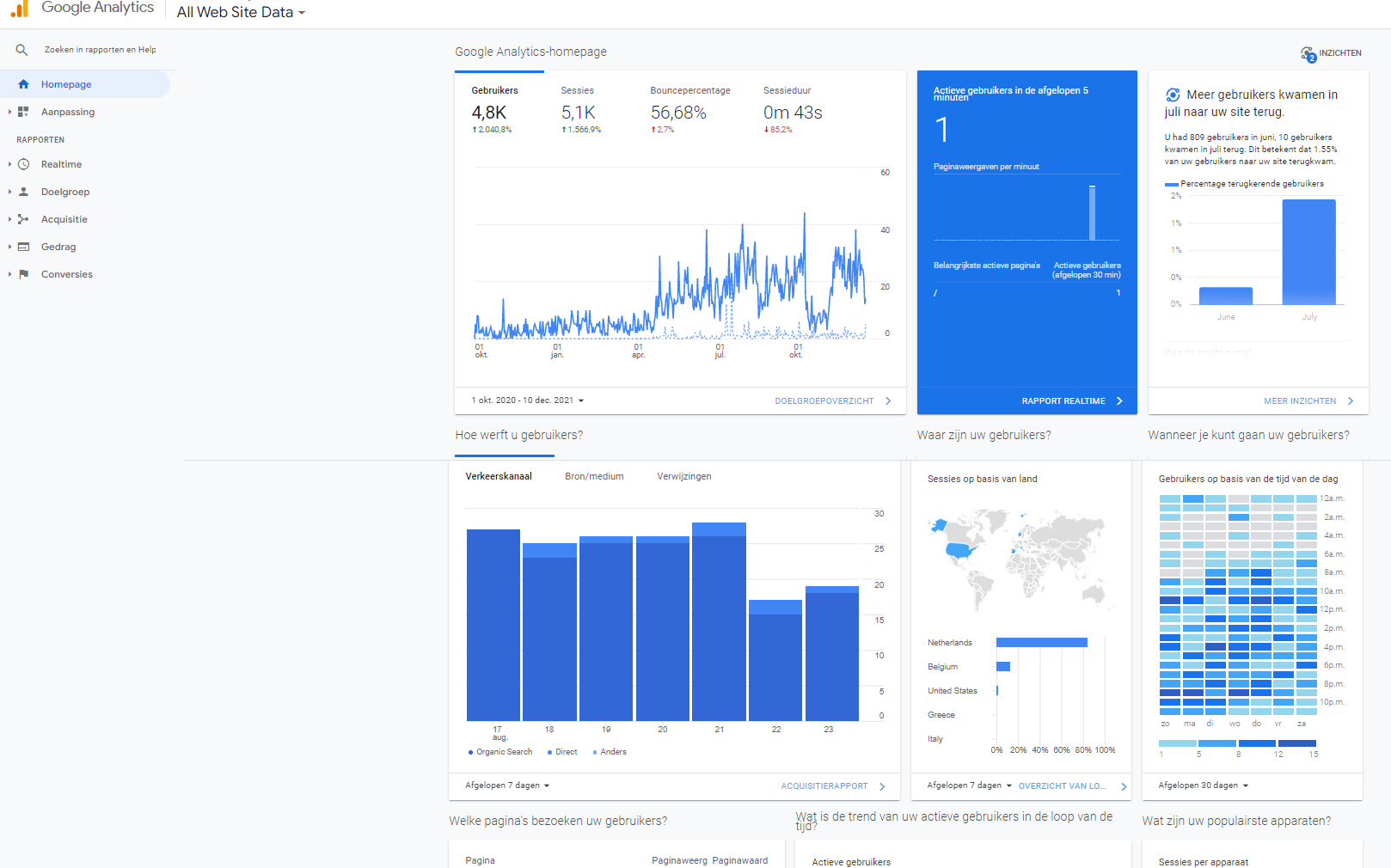Click the July bar in returning users chart
The height and width of the screenshot is (868, 1391).
click(1308, 252)
